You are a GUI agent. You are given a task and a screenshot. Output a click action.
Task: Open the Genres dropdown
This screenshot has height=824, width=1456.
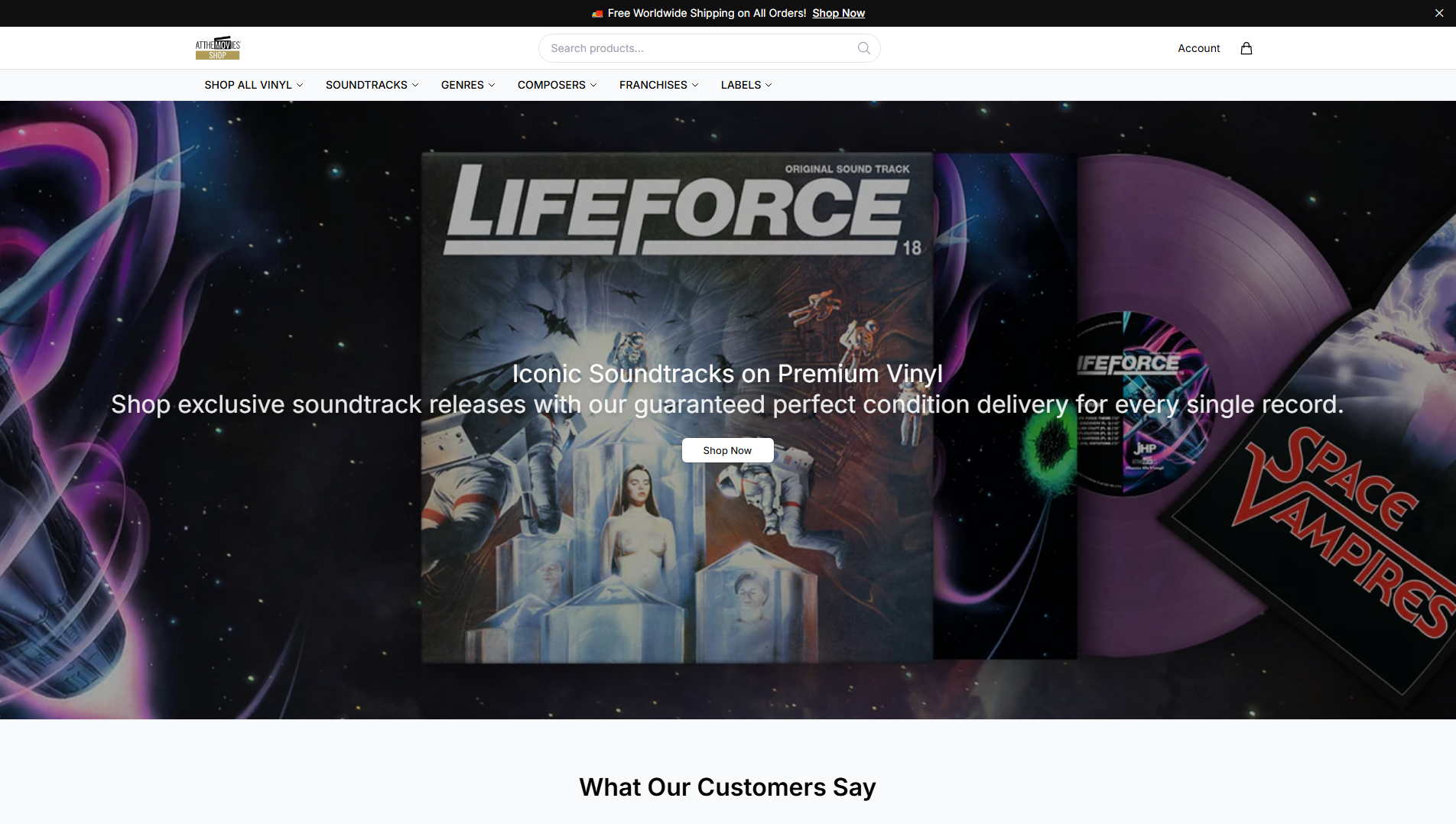click(468, 85)
